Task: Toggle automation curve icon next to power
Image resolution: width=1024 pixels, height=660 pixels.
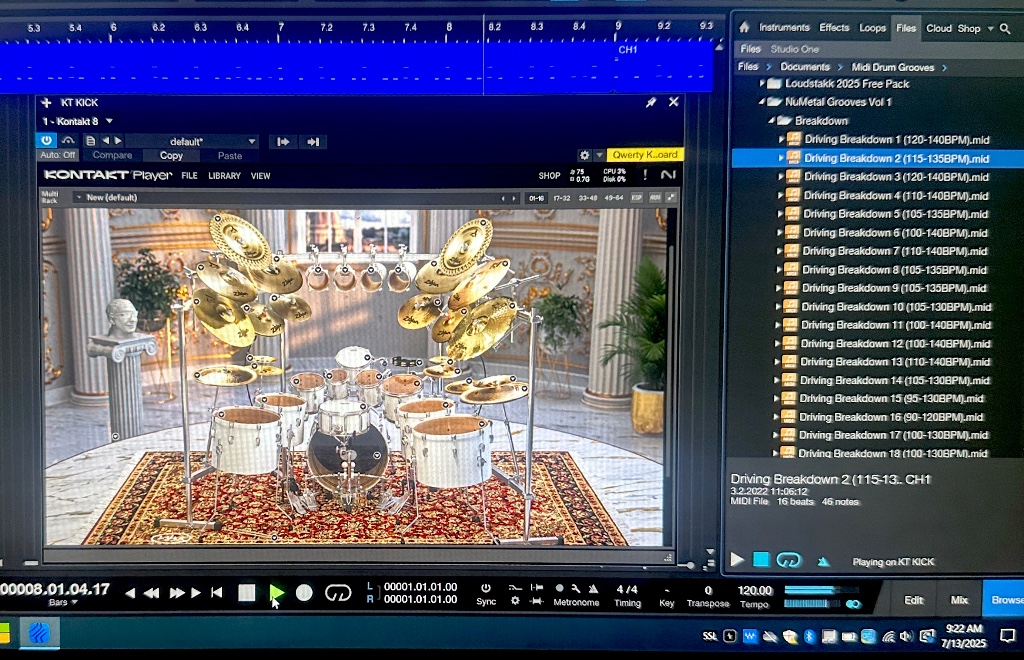Action: (x=68, y=140)
